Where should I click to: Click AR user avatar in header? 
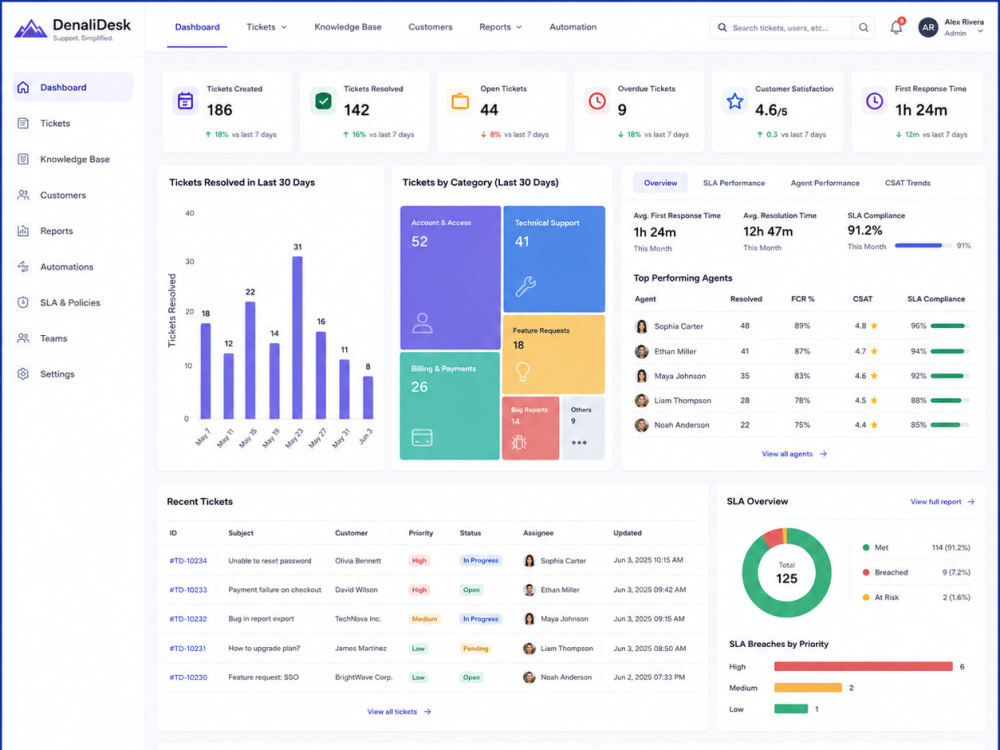coord(928,27)
